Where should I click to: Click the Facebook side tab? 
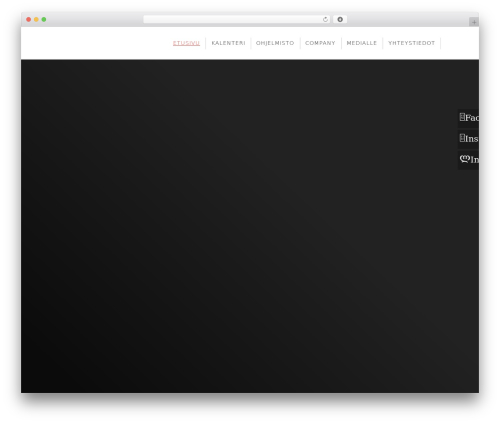click(468, 118)
